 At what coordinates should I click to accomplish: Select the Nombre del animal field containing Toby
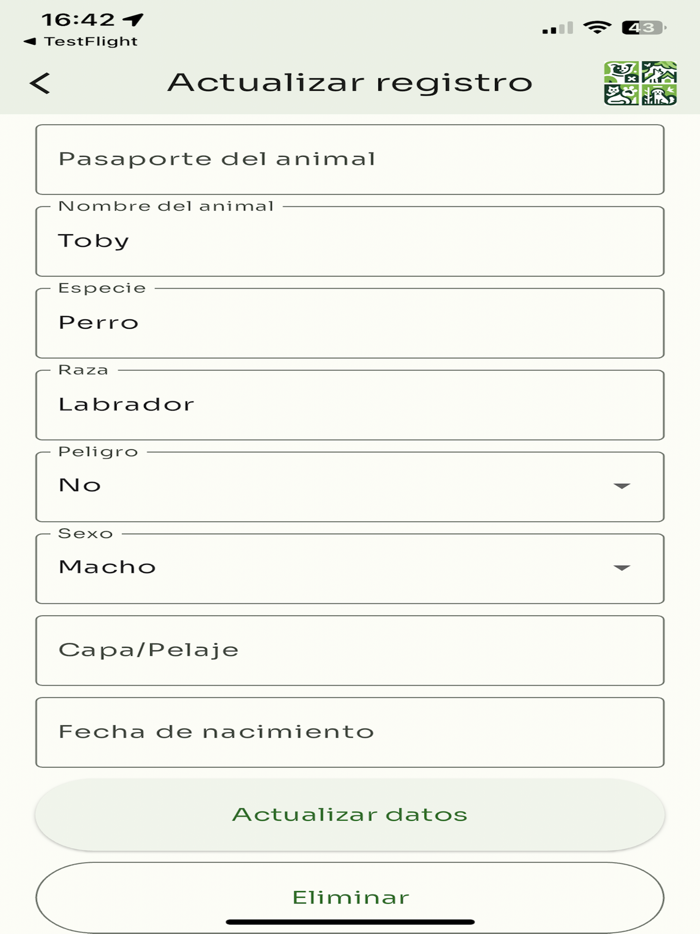point(350,240)
